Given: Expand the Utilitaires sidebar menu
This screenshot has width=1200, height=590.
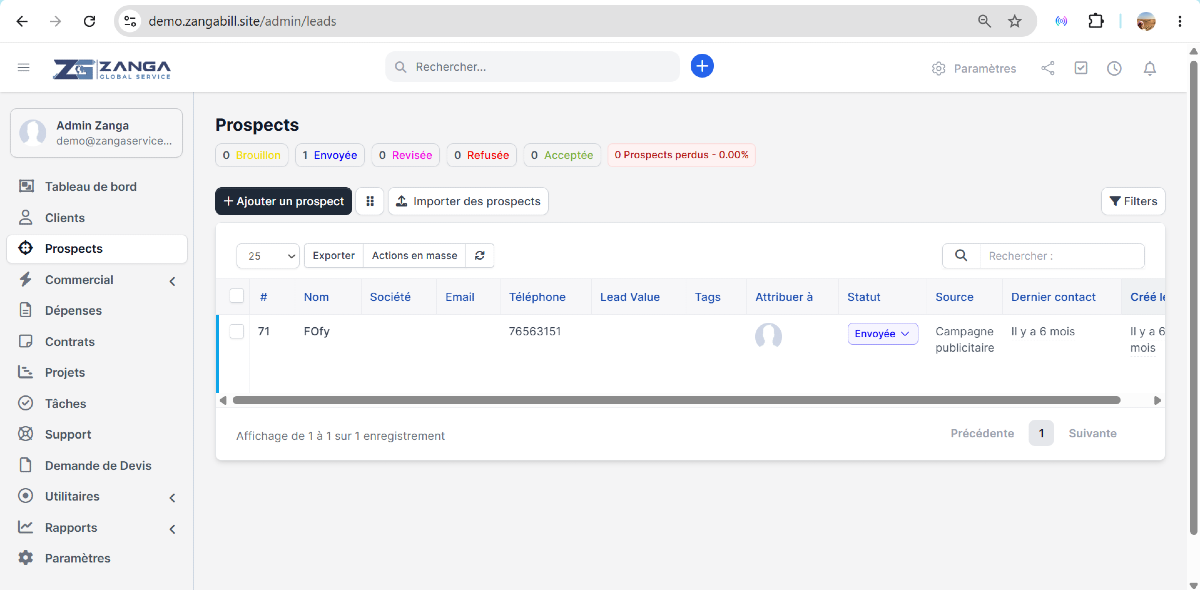Looking at the screenshot, I should [x=97, y=497].
